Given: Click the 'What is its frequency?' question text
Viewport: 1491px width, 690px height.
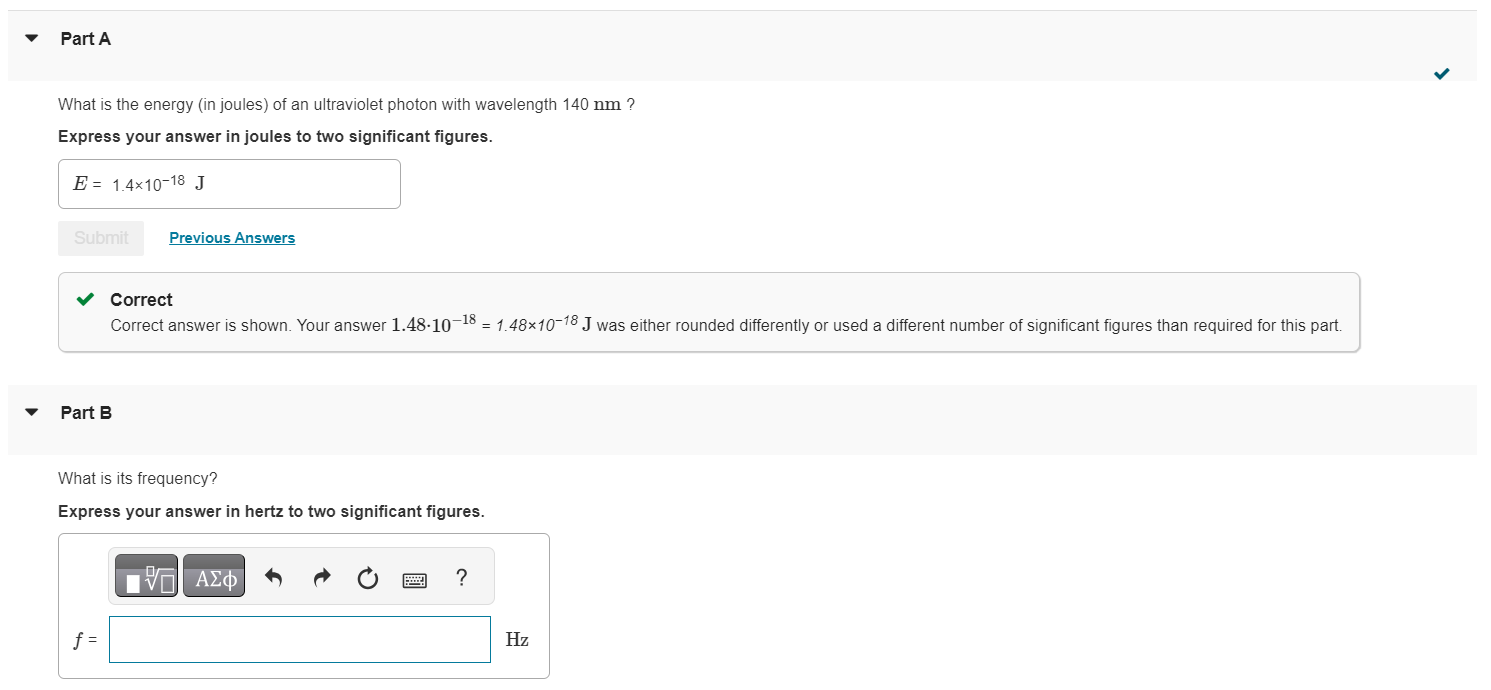Looking at the screenshot, I should click(138, 478).
